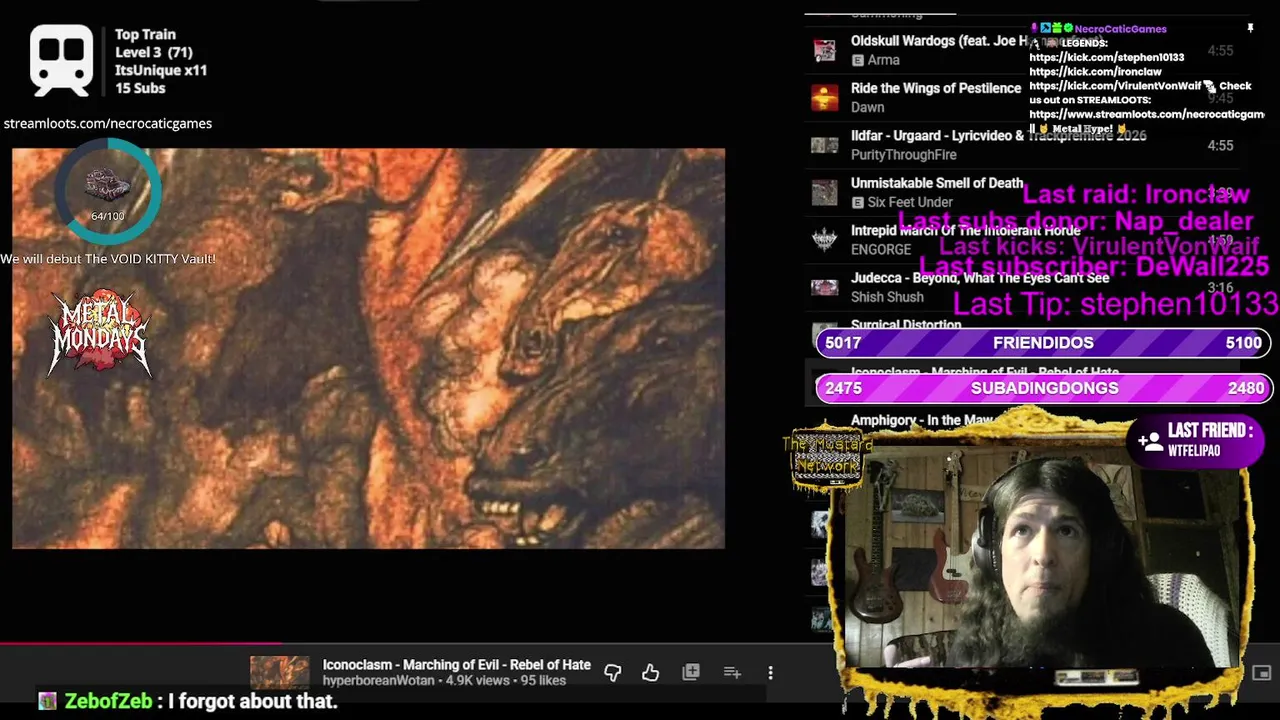The image size is (1280, 720).
Task: Dislike the Iconoclasm track with thumbs-down
Action: (613, 673)
